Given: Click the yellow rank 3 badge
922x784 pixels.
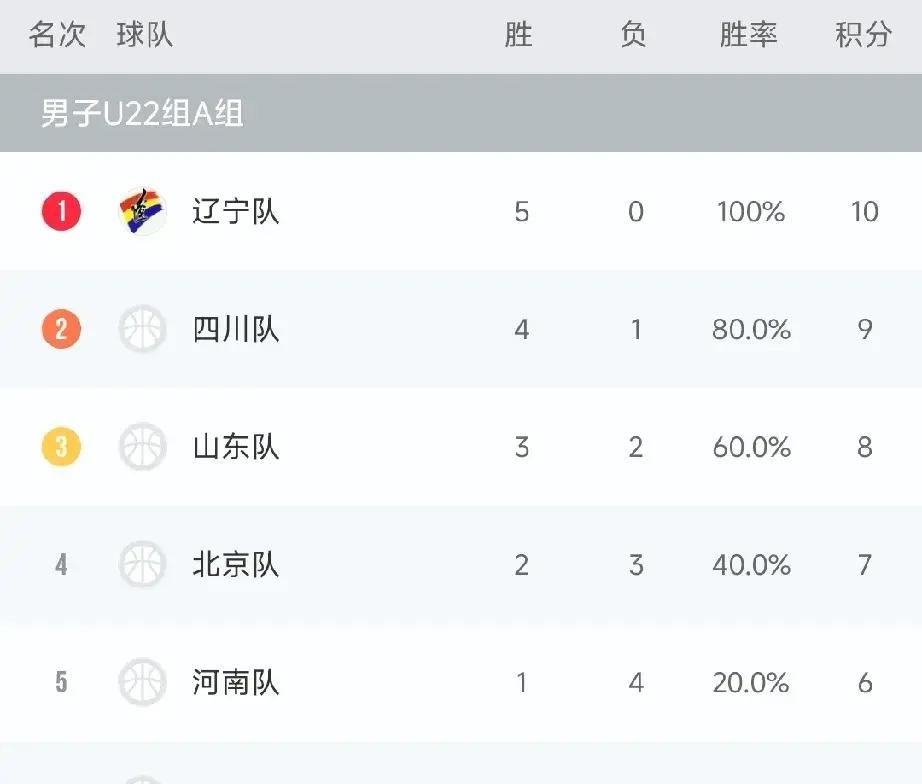Looking at the screenshot, I should [x=60, y=447].
